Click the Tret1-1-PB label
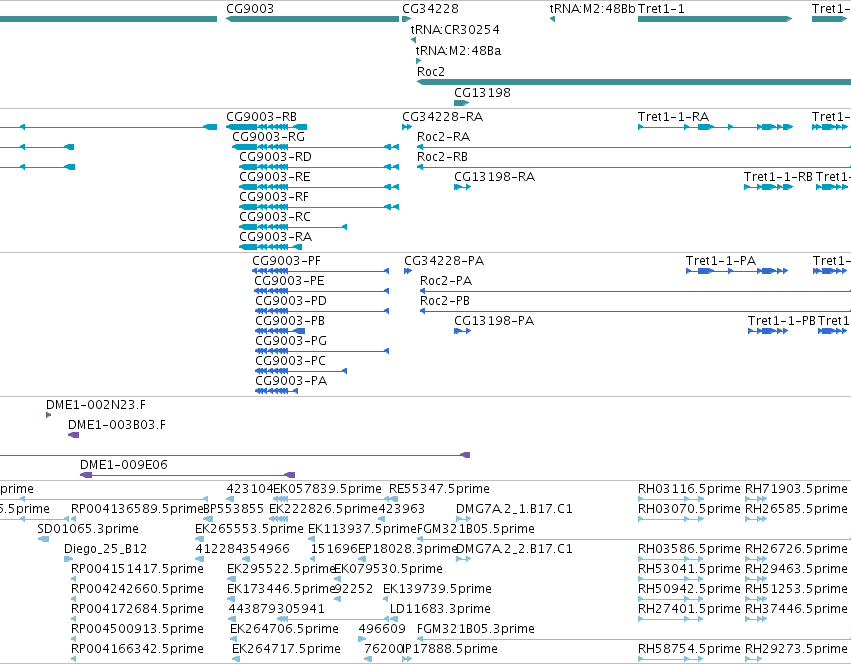The width and height of the screenshot is (851, 664). [x=782, y=321]
